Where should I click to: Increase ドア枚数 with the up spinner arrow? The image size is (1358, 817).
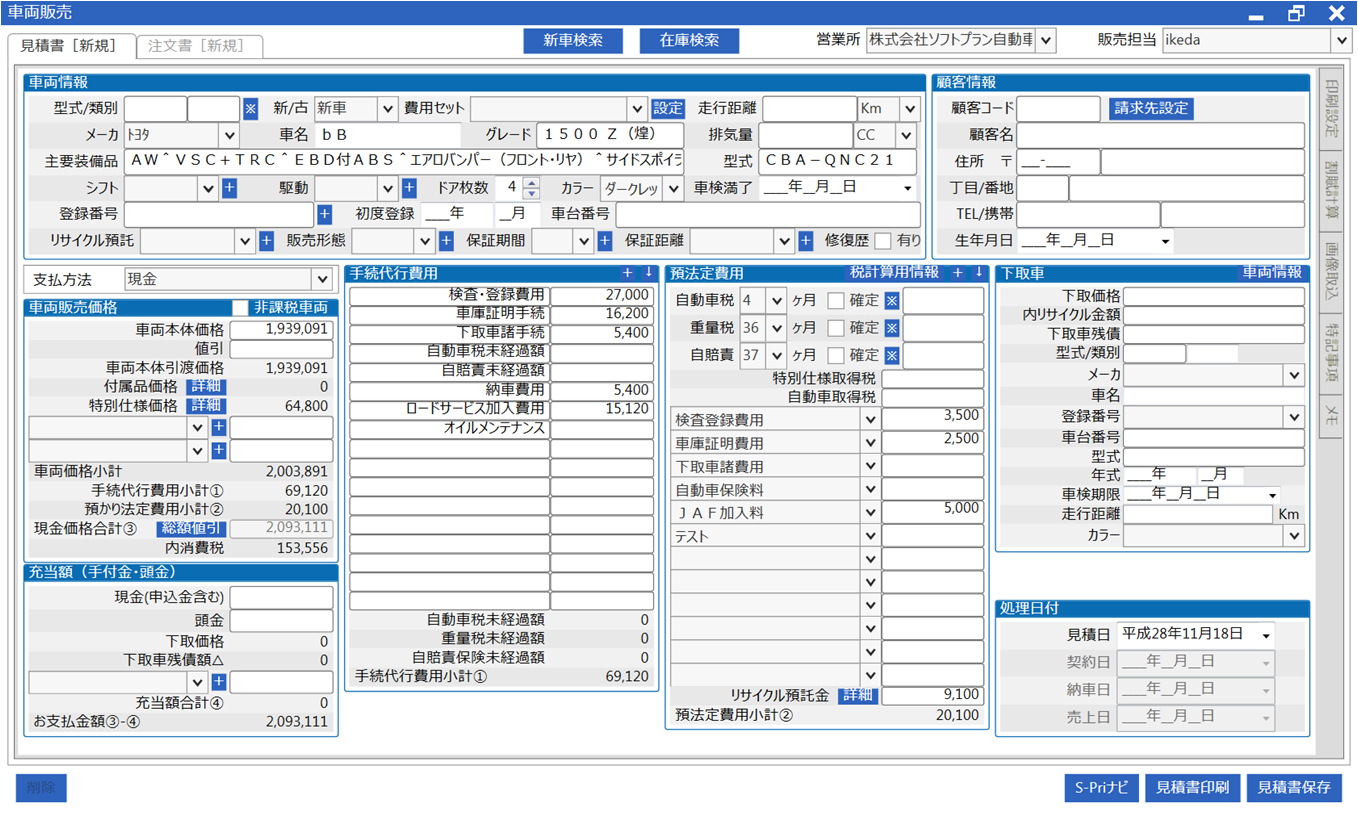click(x=531, y=183)
